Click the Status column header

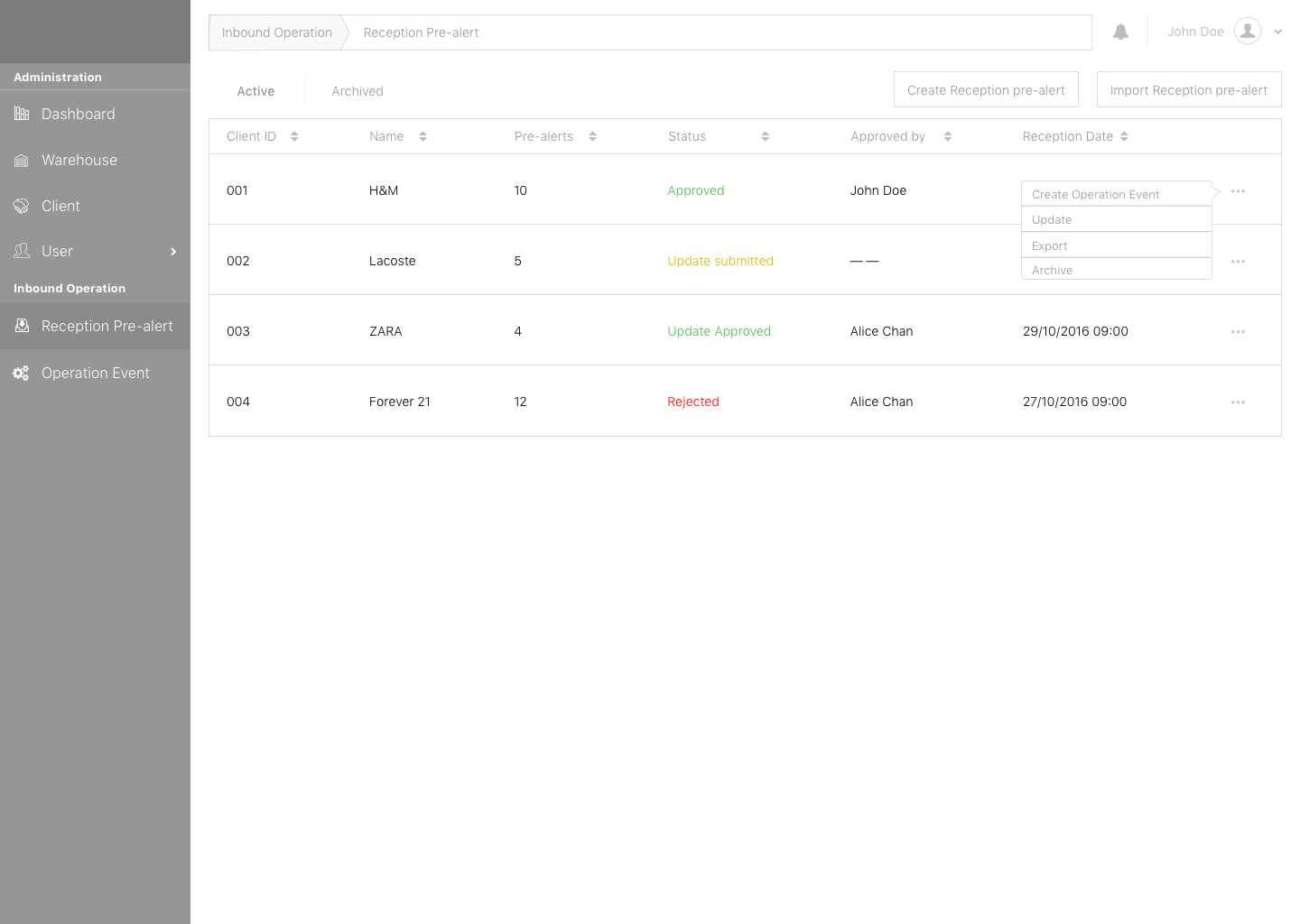point(687,136)
